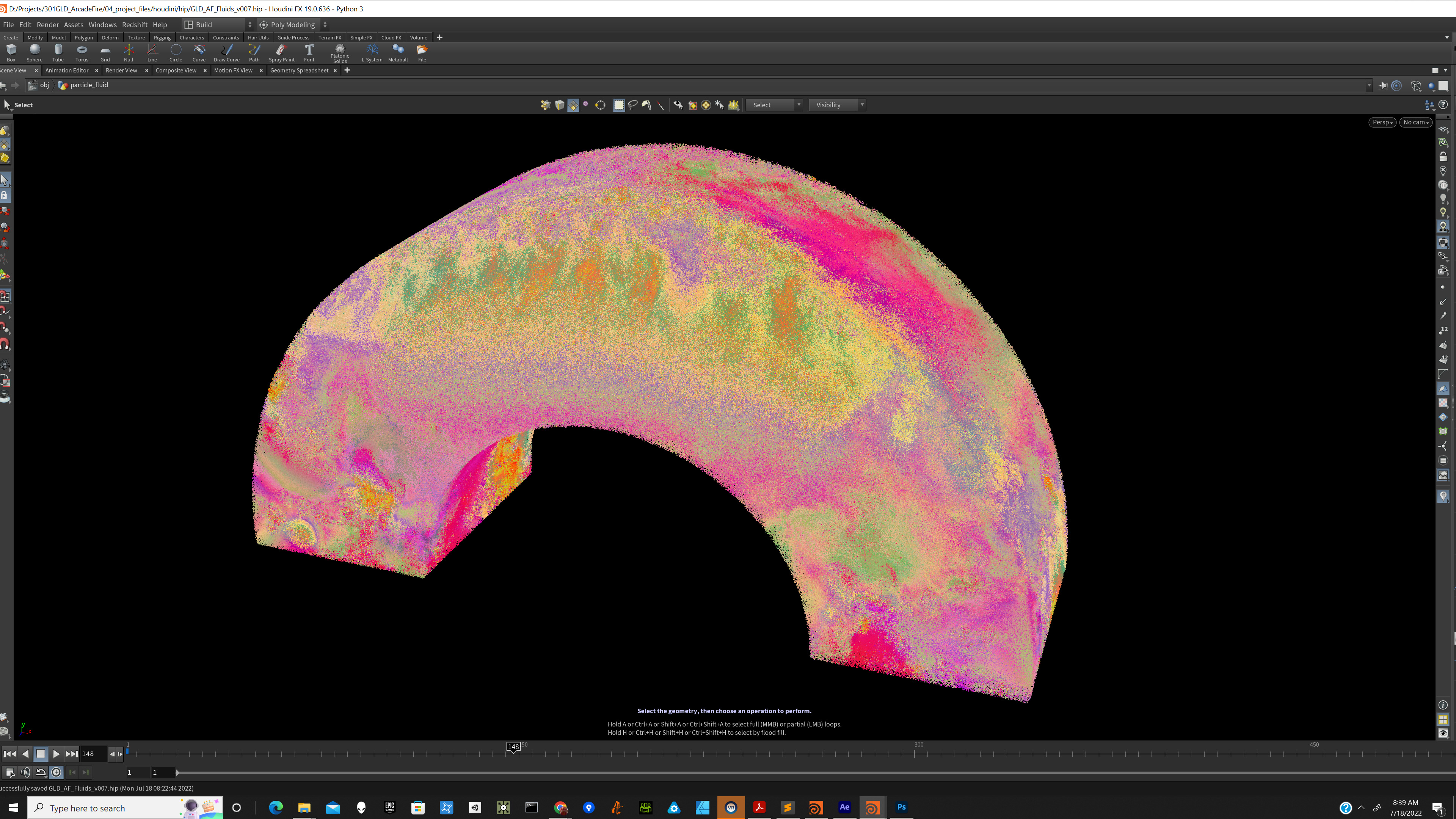Open the File menu
1456x819 pixels.
pyautogui.click(x=8, y=25)
